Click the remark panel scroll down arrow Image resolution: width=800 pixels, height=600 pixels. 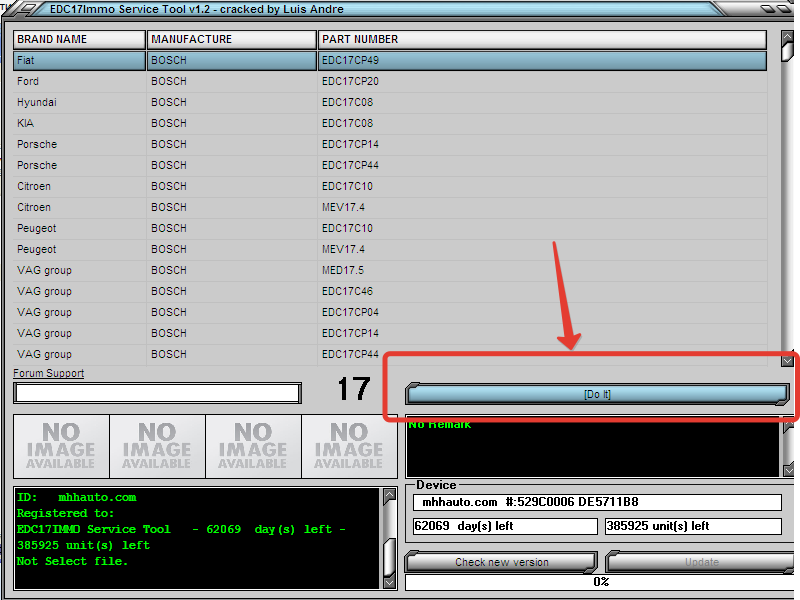[788, 470]
